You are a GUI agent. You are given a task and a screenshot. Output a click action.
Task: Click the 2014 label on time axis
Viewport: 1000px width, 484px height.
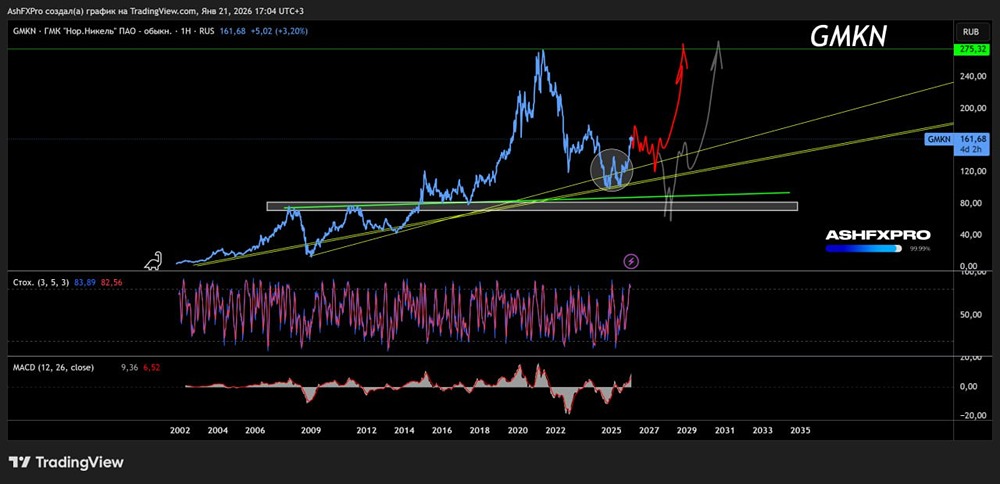(x=404, y=430)
